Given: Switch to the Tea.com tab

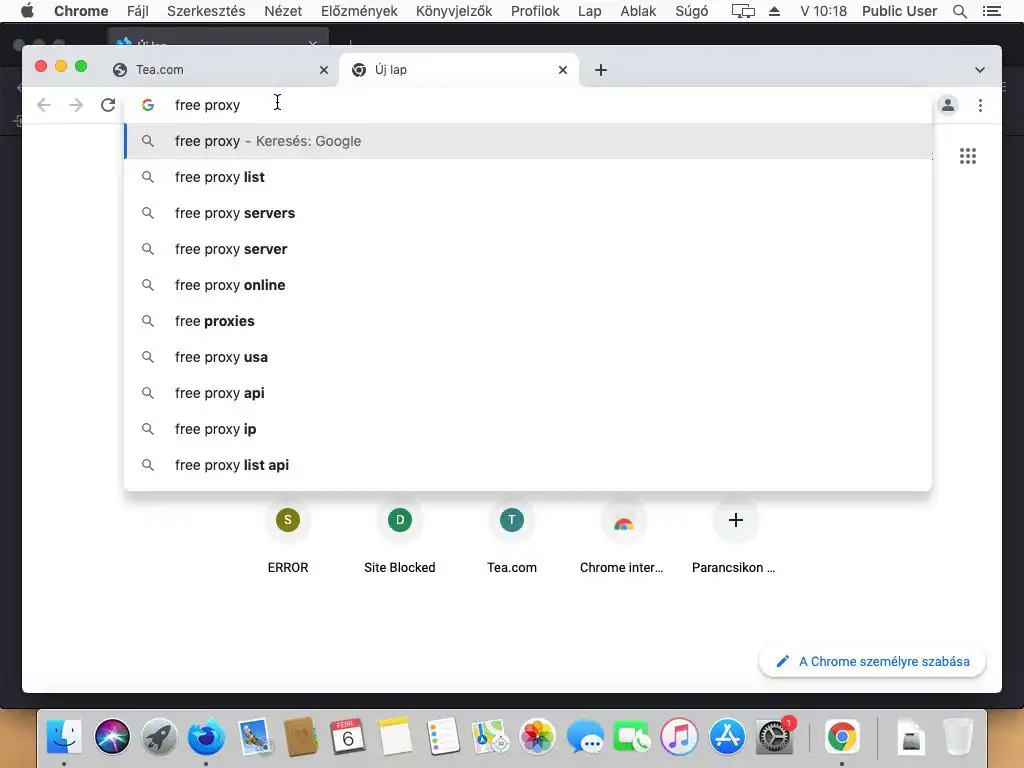Looking at the screenshot, I should pyautogui.click(x=219, y=70).
